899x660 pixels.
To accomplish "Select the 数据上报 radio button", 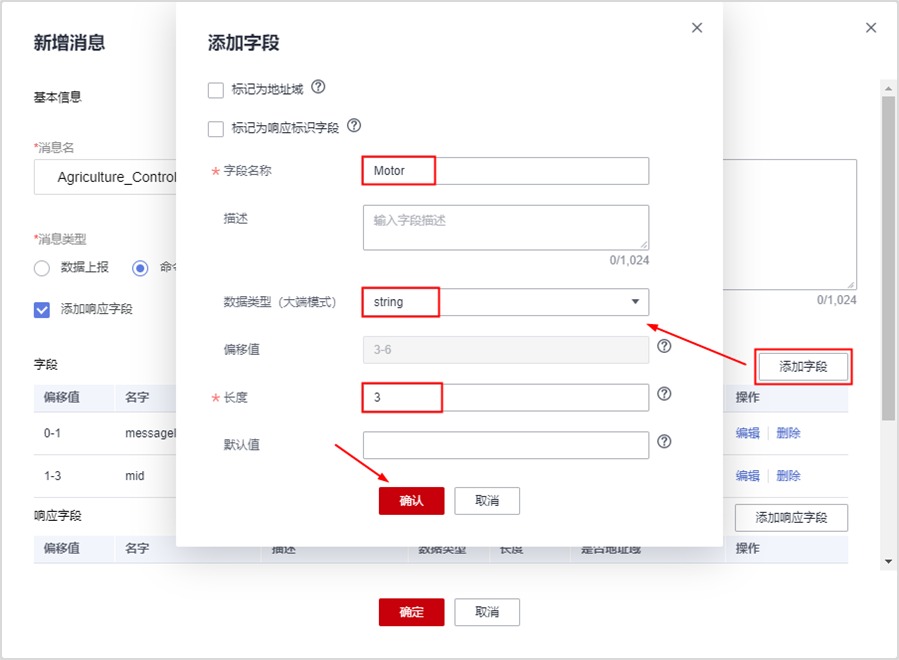I will (42, 268).
